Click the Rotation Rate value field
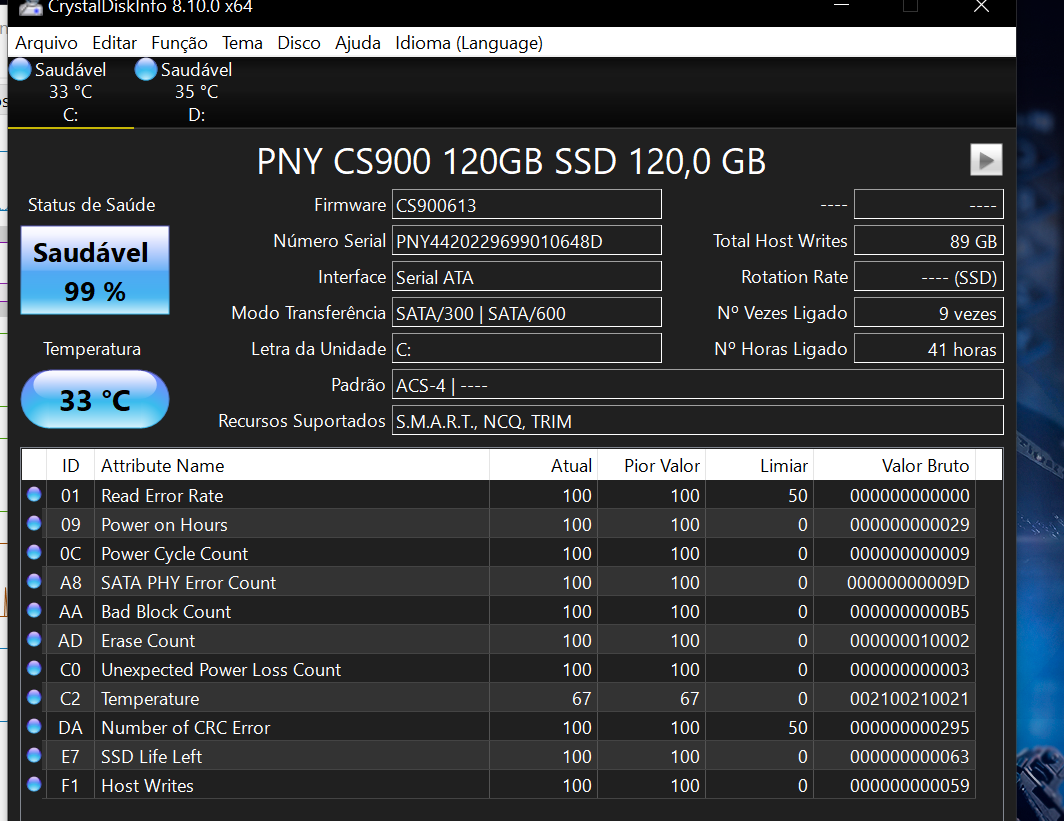Viewport: 1064px width, 821px height. [x=928, y=277]
